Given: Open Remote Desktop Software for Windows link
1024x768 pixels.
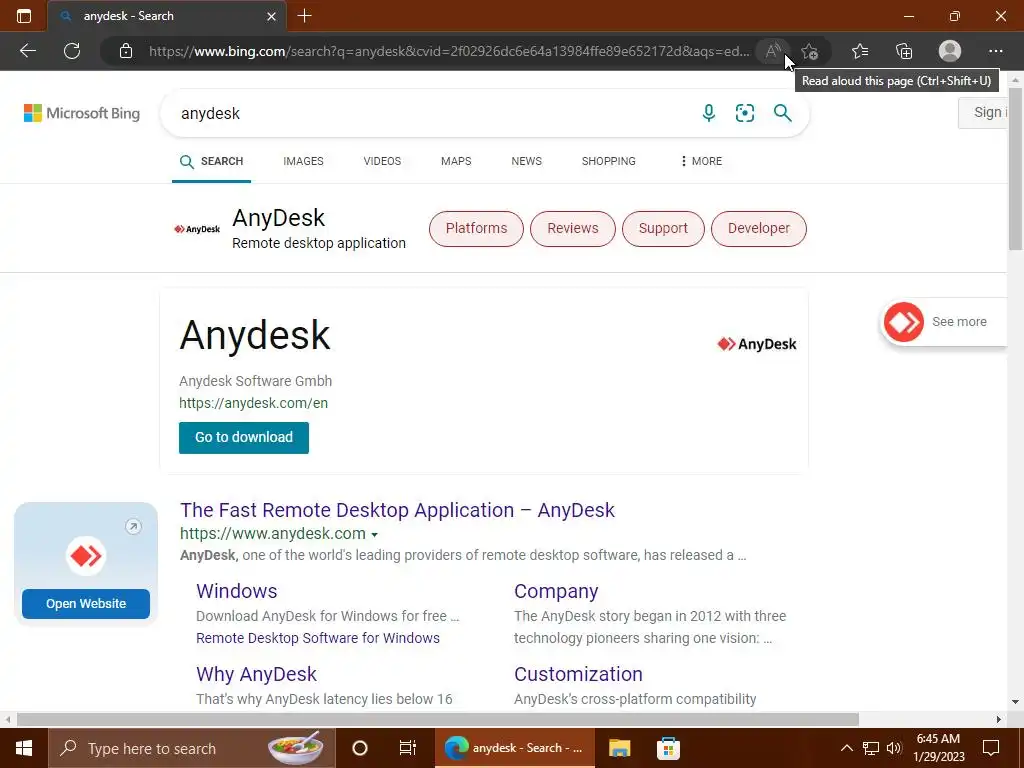Looking at the screenshot, I should pyautogui.click(x=317, y=638).
